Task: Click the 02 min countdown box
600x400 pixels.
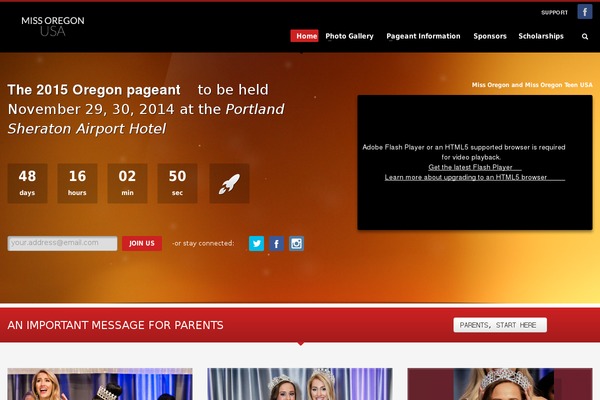Action: 127,183
